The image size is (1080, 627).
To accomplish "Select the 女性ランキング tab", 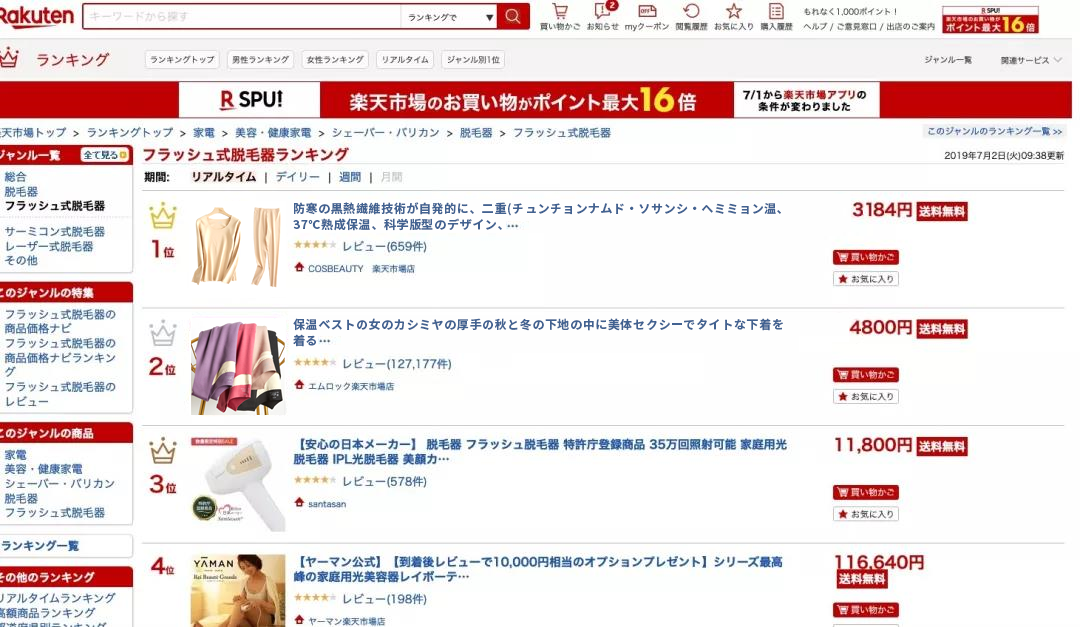I will pyautogui.click(x=335, y=60).
